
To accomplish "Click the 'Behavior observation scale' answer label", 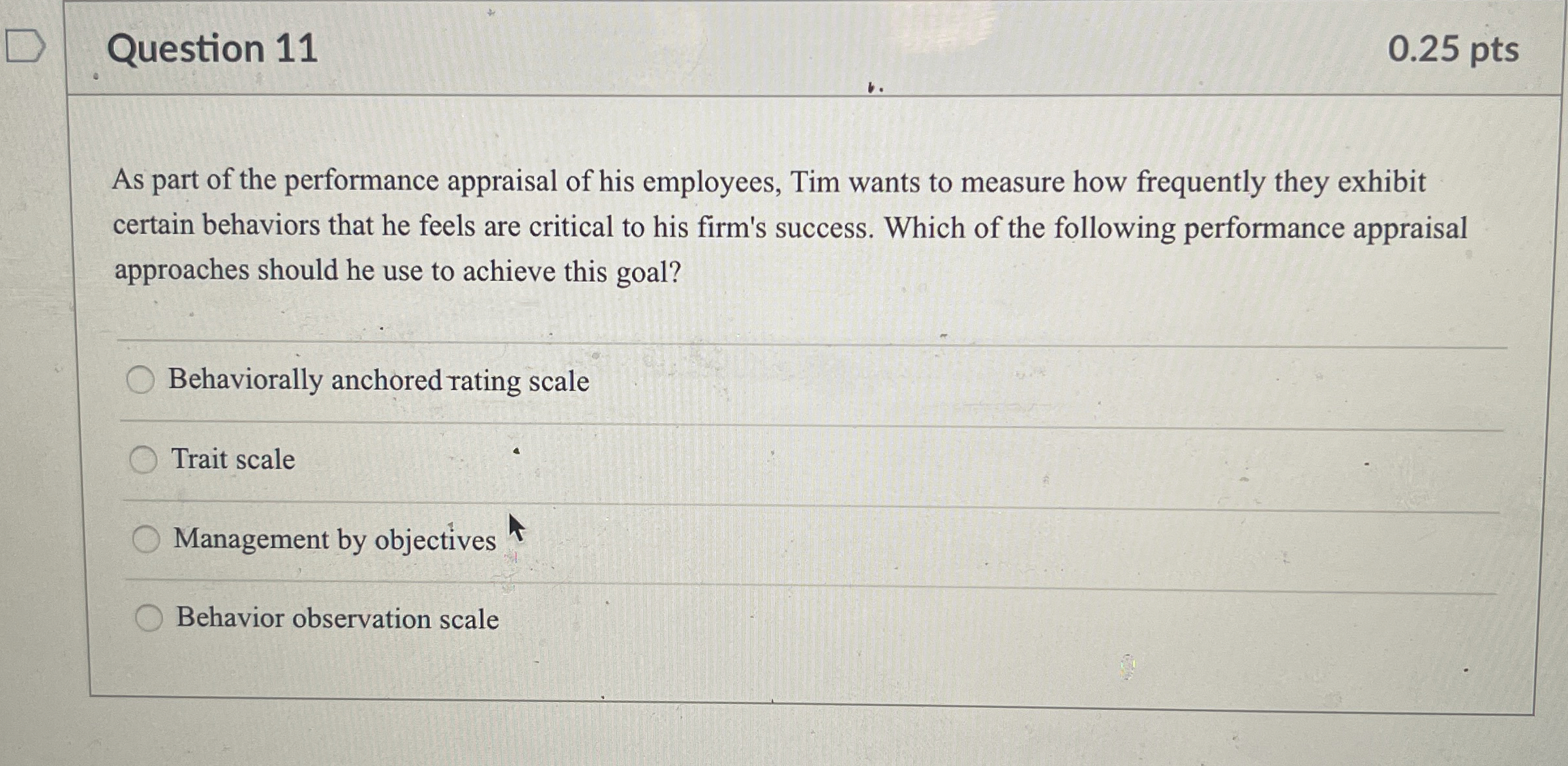I will [337, 617].
